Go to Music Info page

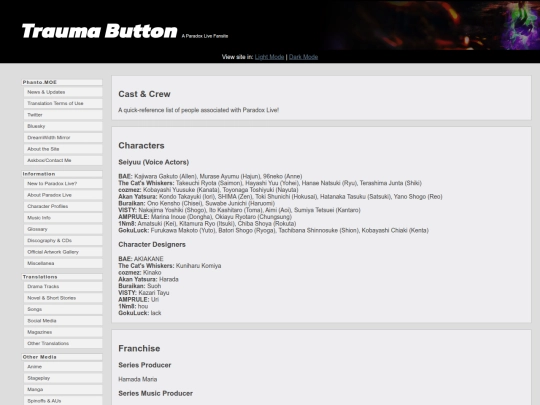pos(63,218)
